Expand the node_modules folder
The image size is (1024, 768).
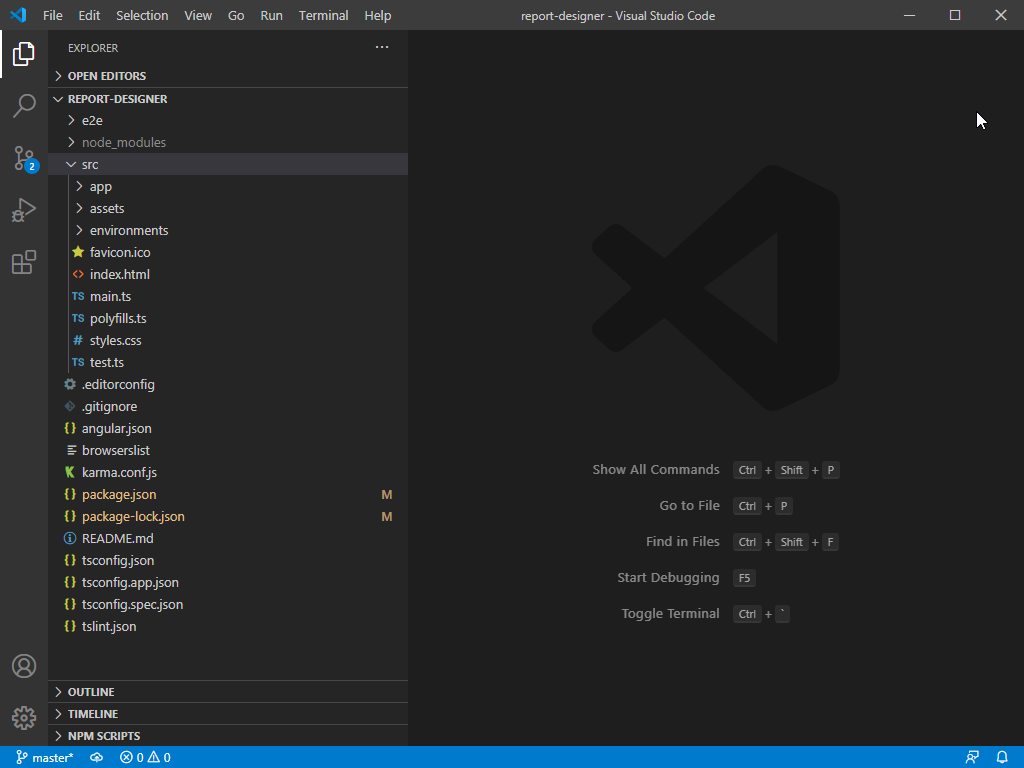pyautogui.click(x=228, y=142)
